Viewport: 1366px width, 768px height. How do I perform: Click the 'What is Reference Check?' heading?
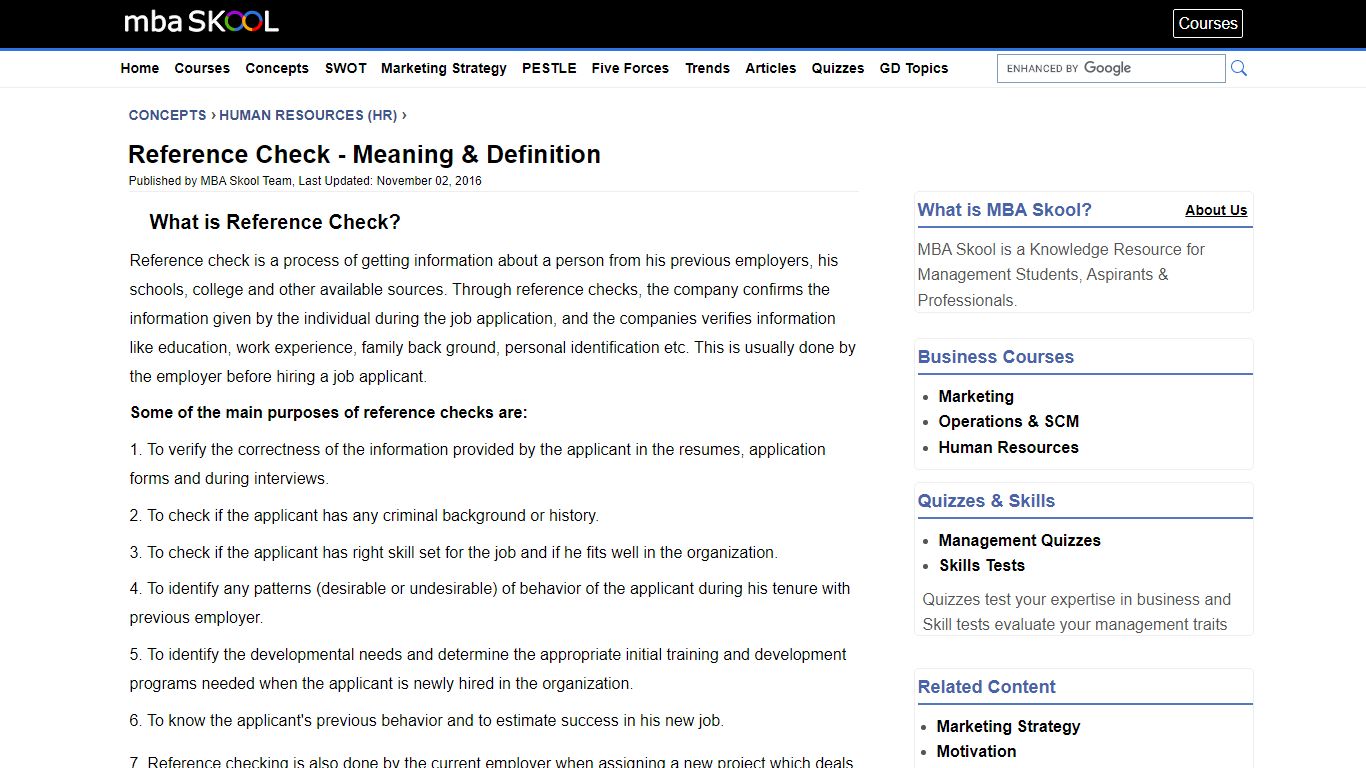click(275, 222)
